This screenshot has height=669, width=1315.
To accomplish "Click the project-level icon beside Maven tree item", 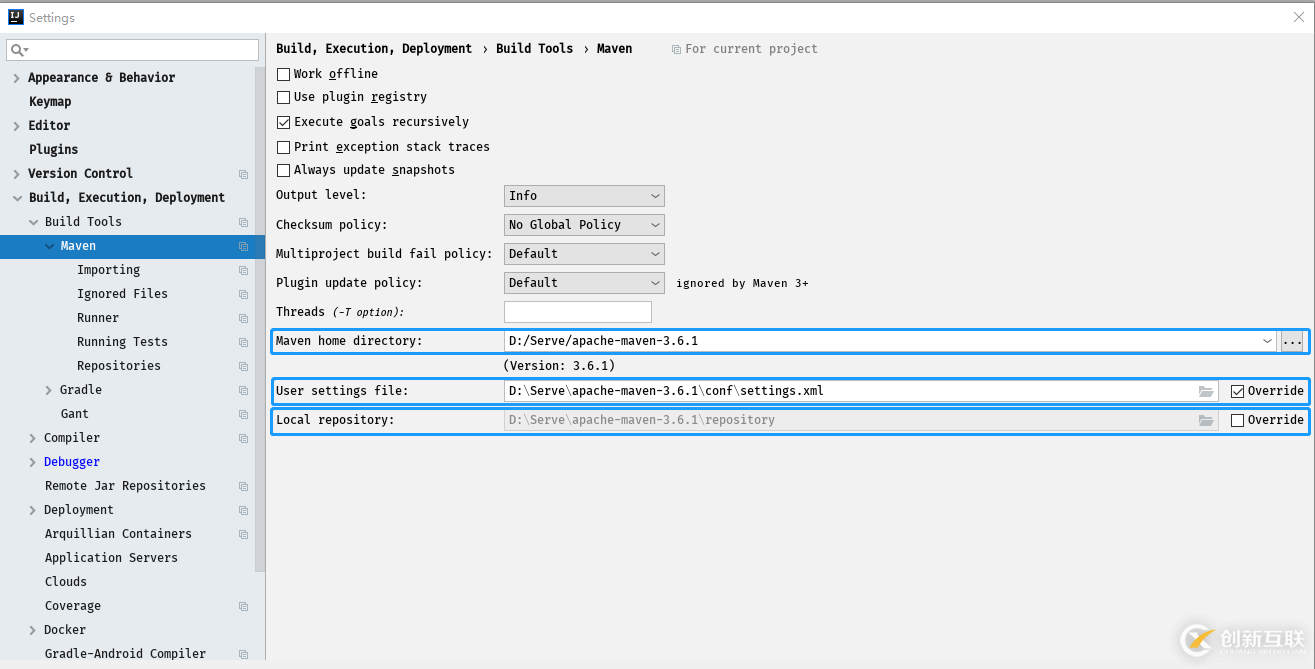I will [x=243, y=246].
